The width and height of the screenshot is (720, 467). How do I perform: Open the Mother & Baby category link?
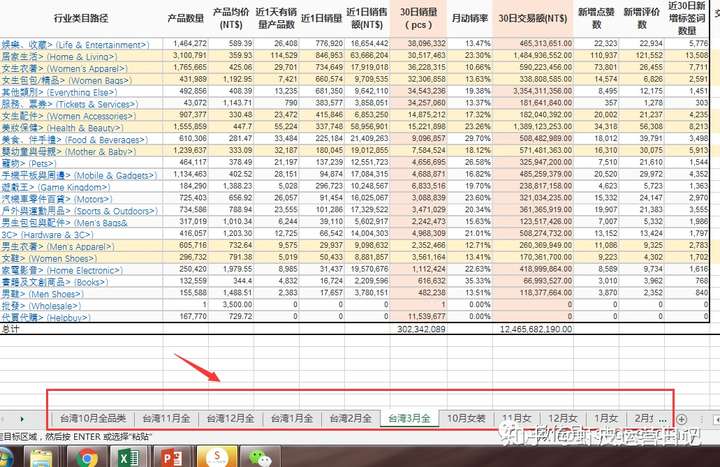(68, 152)
